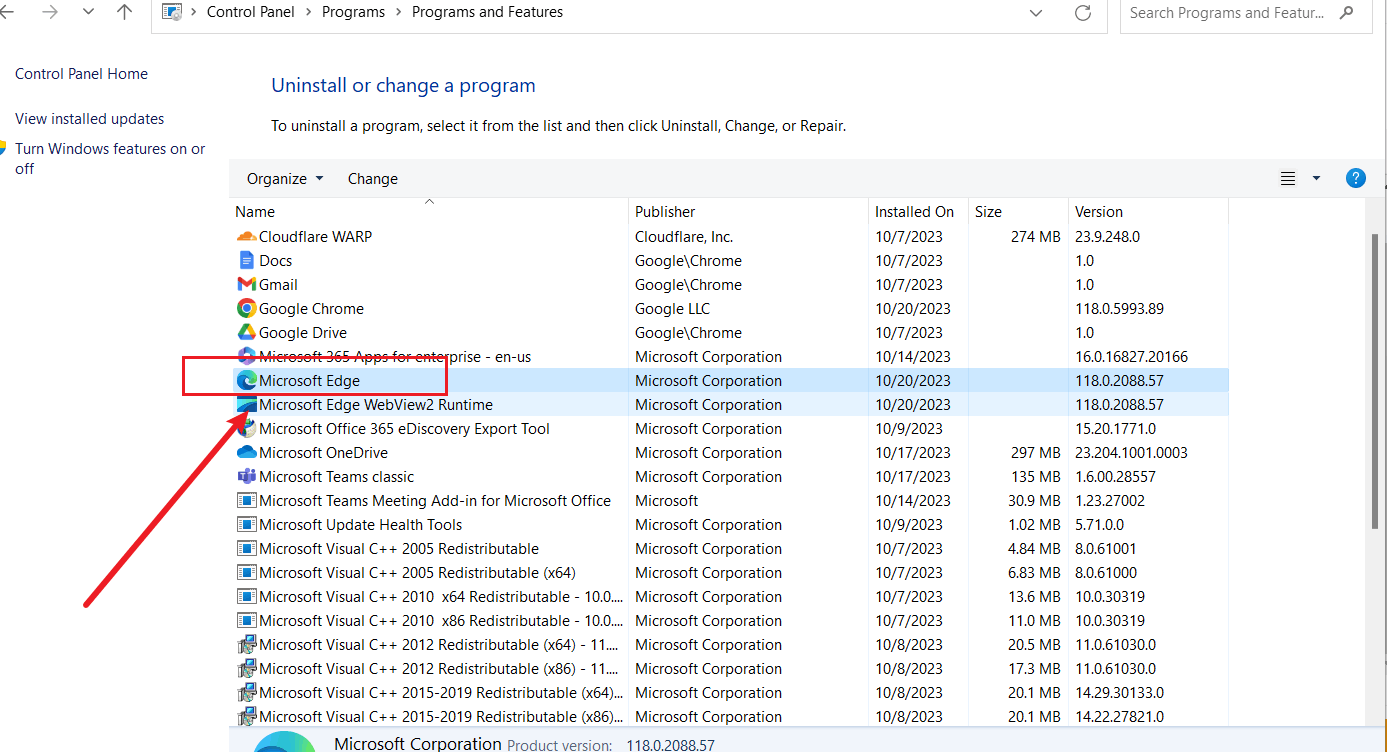Click Visual C++ 2015-2019 (x64) installer icon
This screenshot has height=752, width=1387.
pos(247,693)
